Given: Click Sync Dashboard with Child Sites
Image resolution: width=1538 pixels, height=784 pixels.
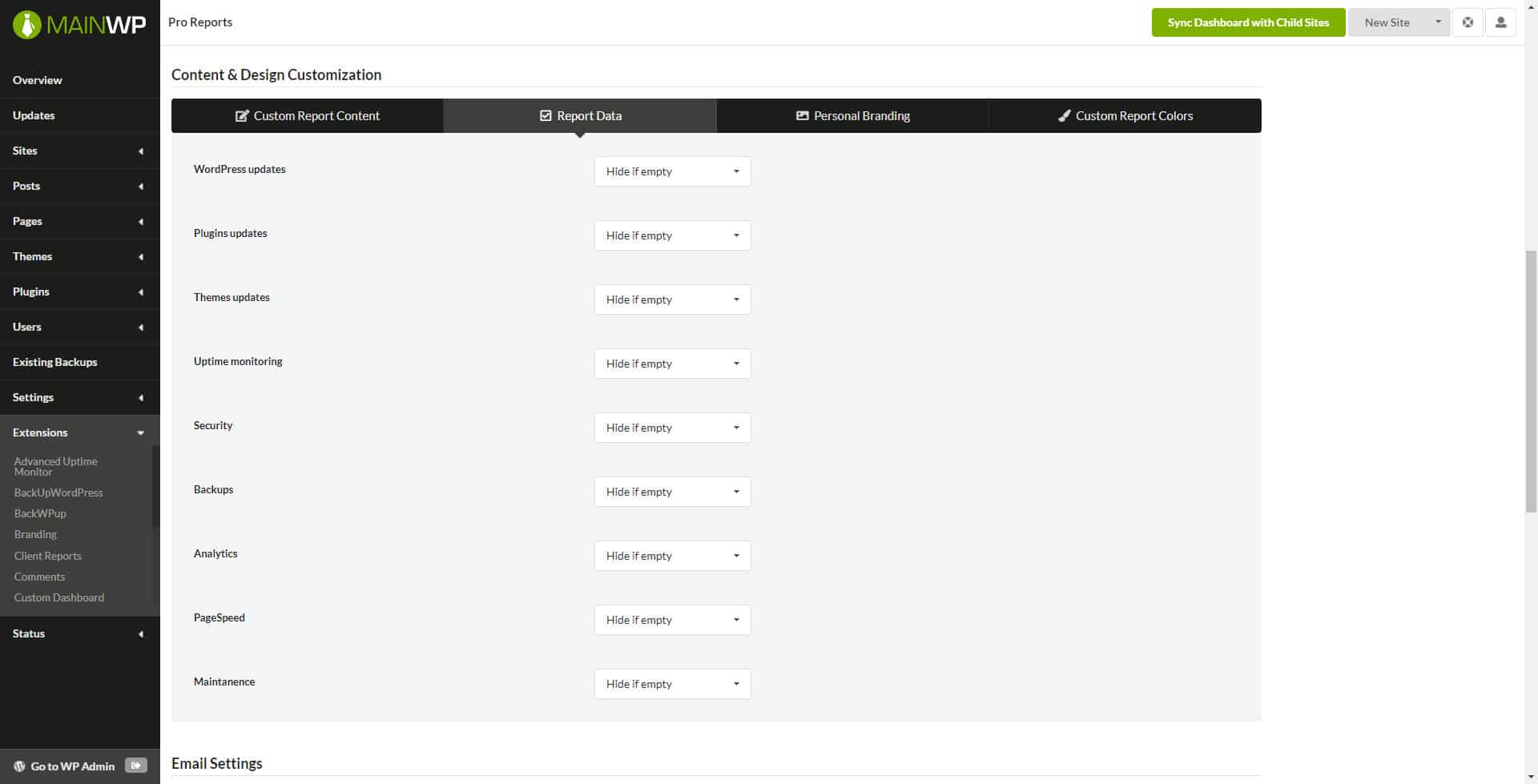Looking at the screenshot, I should [x=1248, y=22].
